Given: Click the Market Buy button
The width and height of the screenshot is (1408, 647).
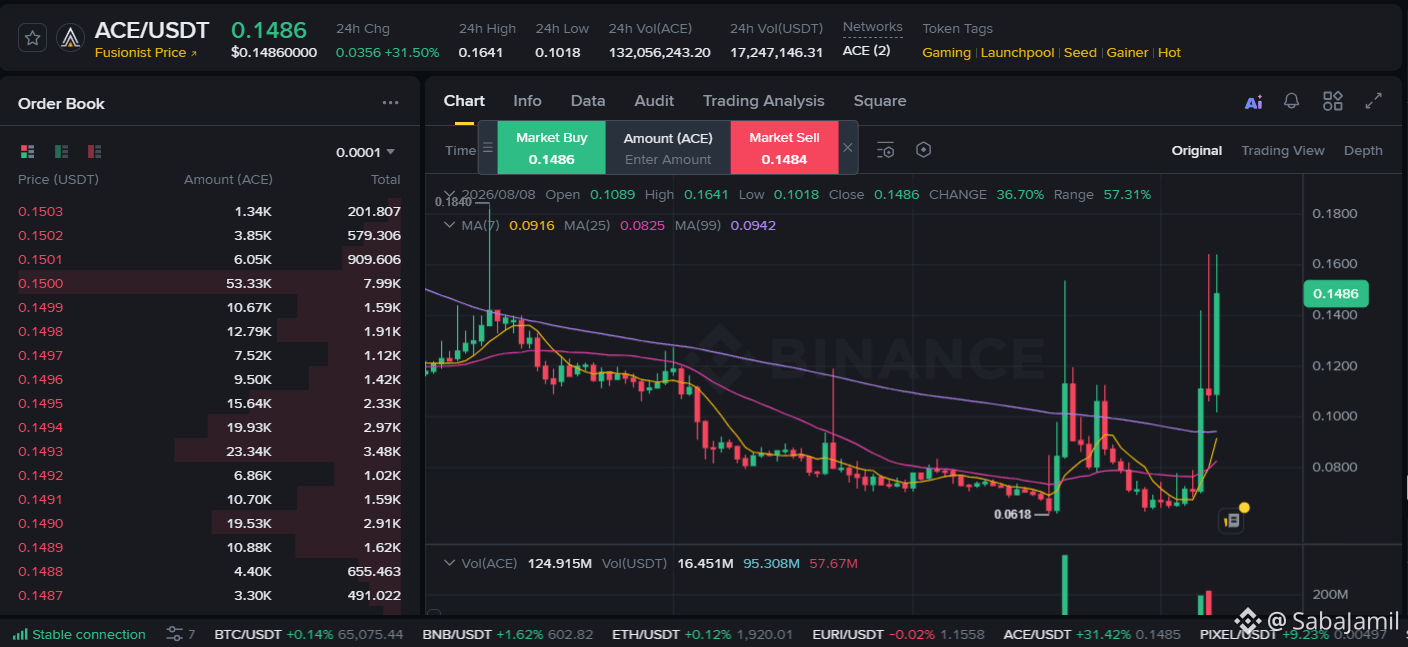Looking at the screenshot, I should (x=552, y=148).
